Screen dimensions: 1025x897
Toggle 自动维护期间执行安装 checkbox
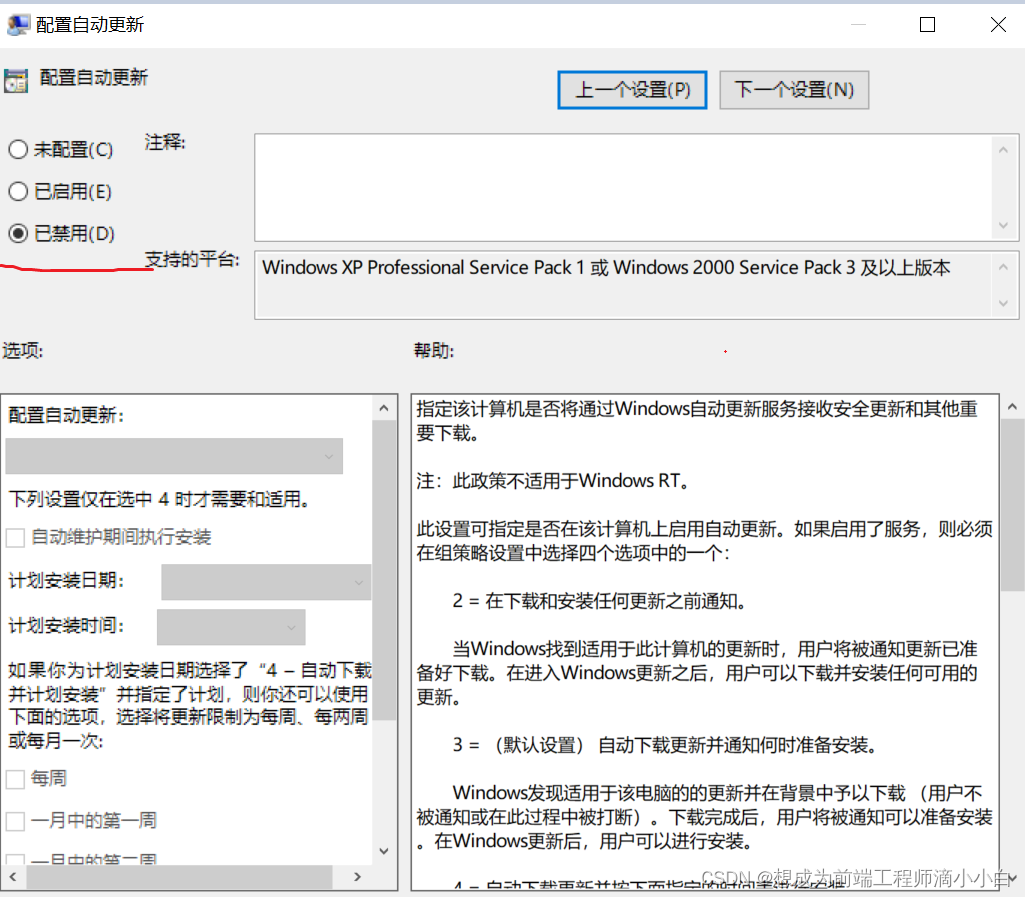tap(15, 538)
